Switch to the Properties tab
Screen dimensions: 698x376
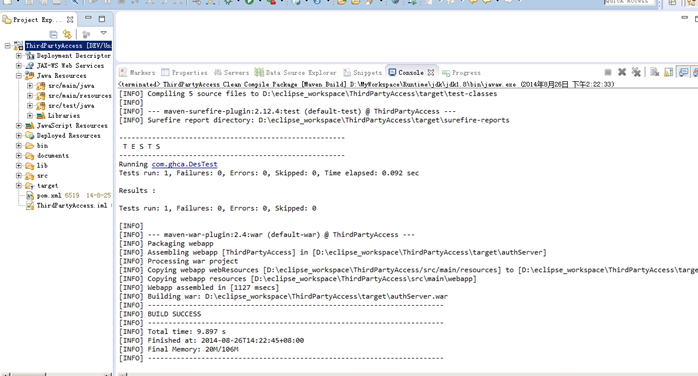[x=184, y=73]
